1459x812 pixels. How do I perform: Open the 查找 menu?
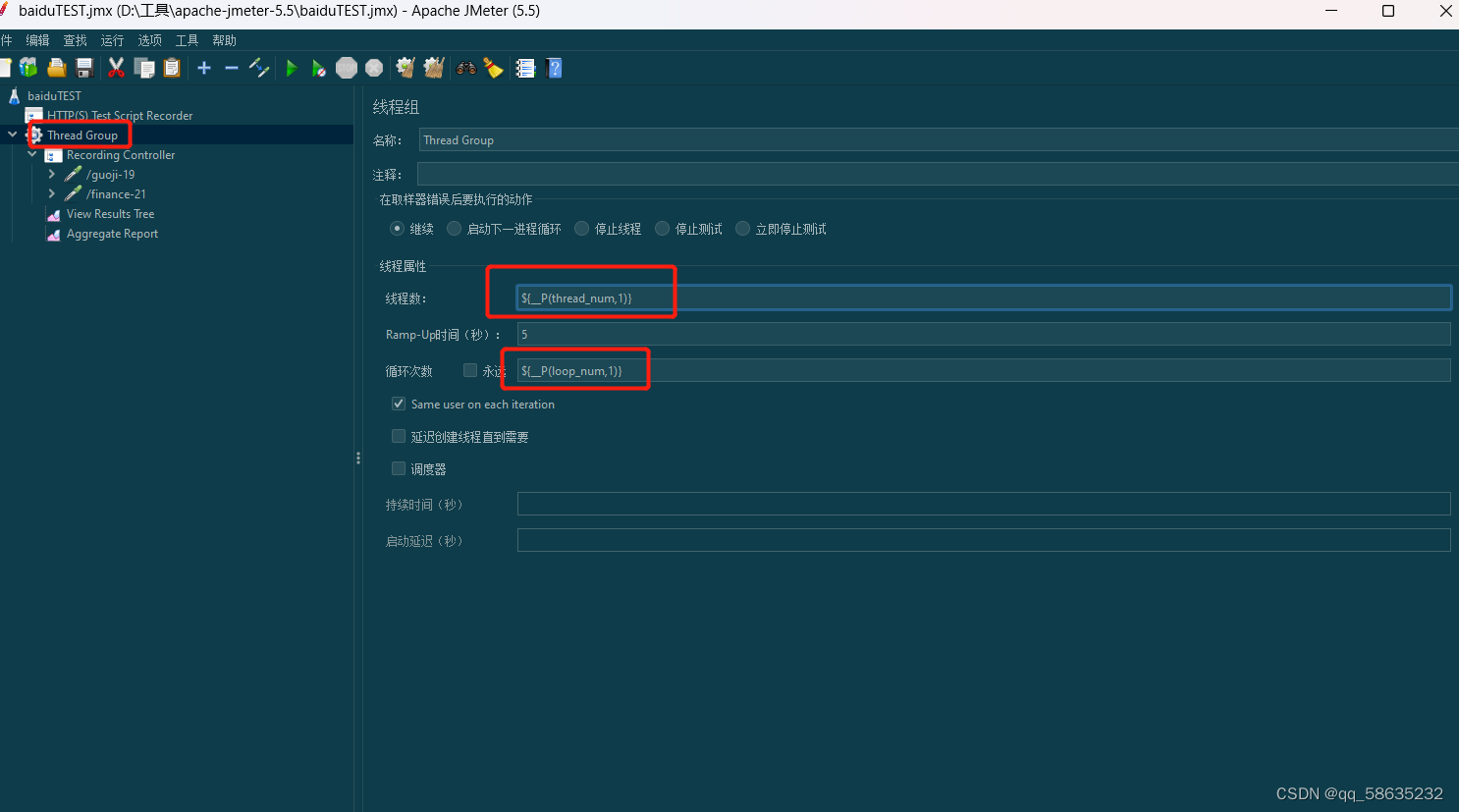point(75,40)
